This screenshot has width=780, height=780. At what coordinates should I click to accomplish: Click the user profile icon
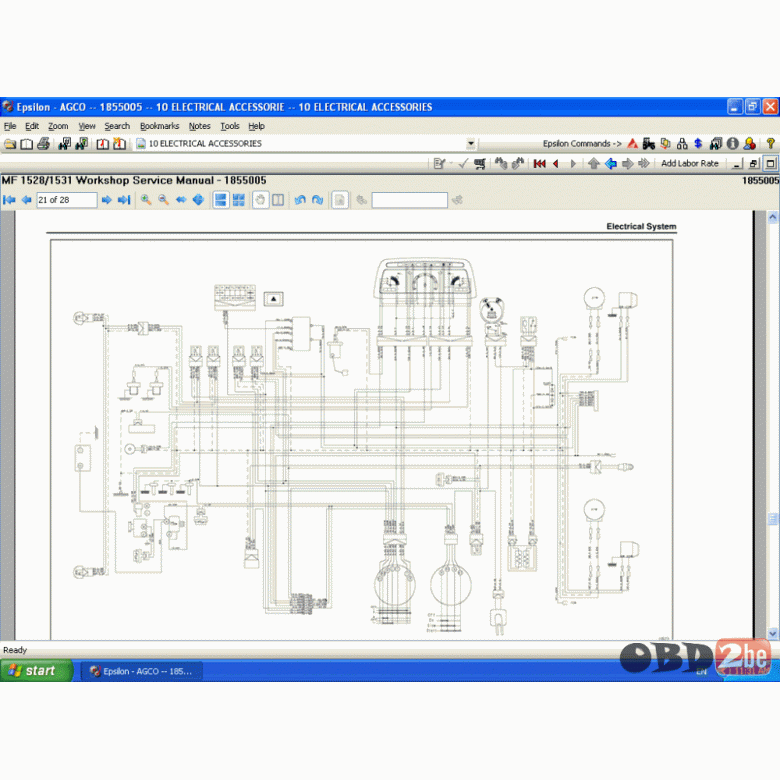coord(750,144)
